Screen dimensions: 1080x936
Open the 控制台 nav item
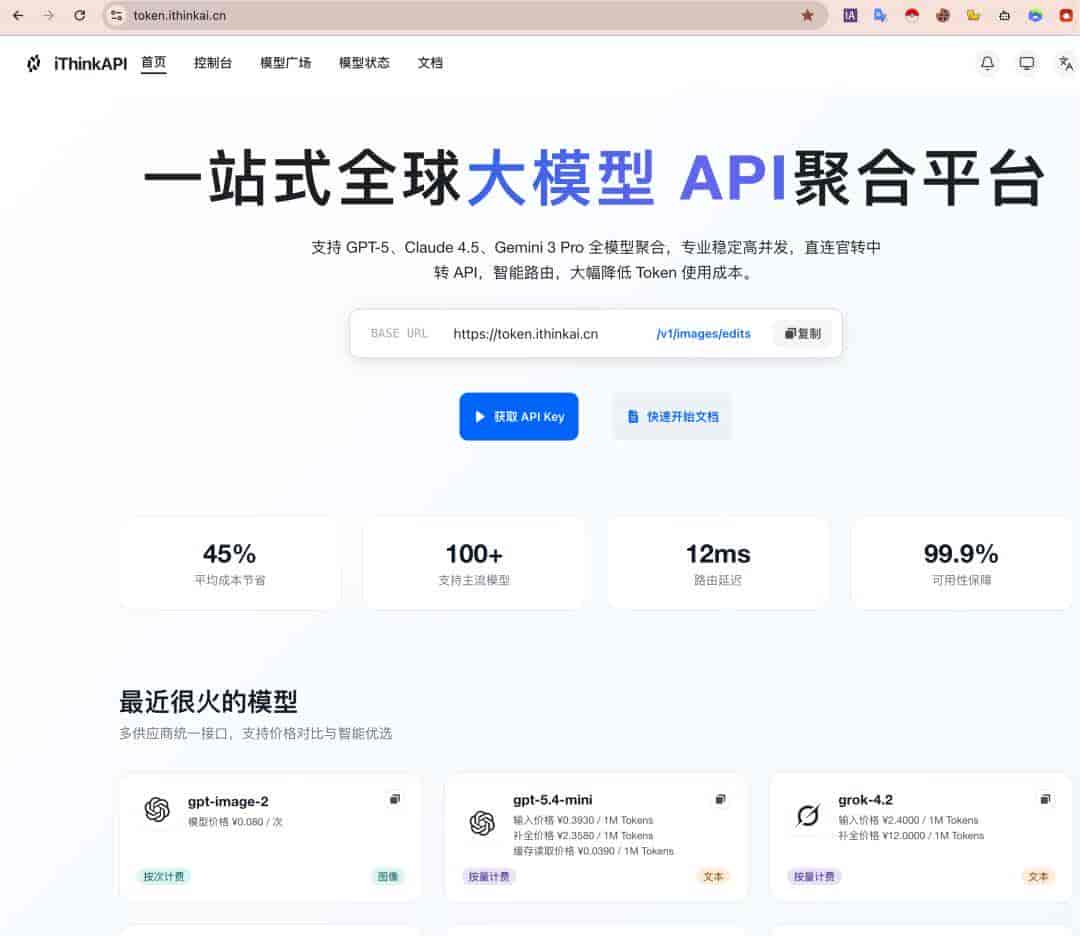(x=213, y=63)
